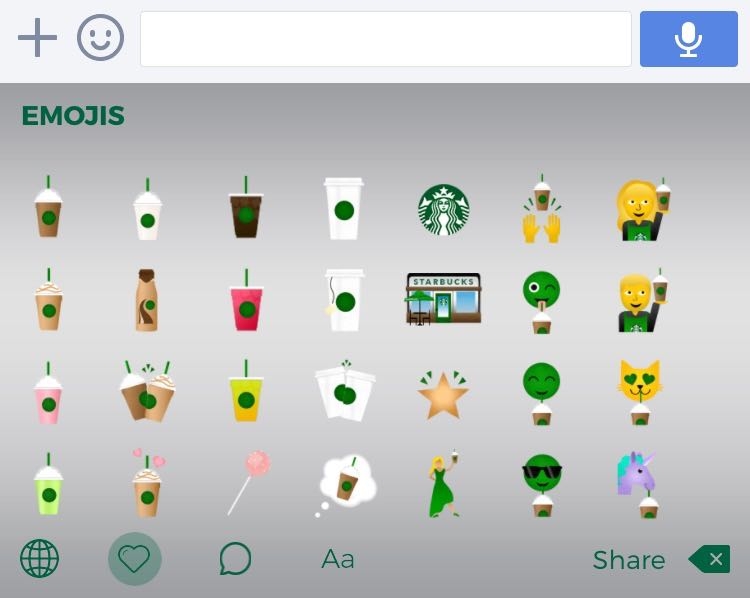Screen dimensions: 750x598
Task: Click the blue microphone button
Action: tap(689, 39)
